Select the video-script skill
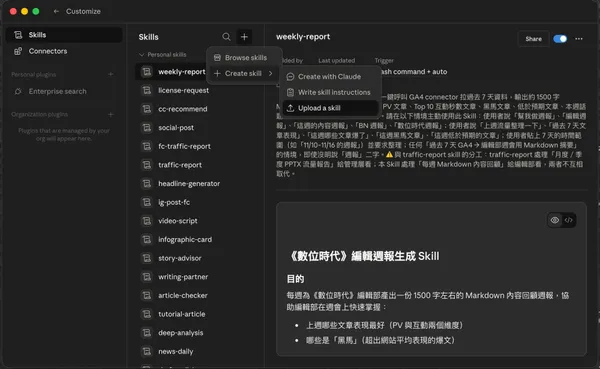This screenshot has width=600, height=369. tap(196, 221)
